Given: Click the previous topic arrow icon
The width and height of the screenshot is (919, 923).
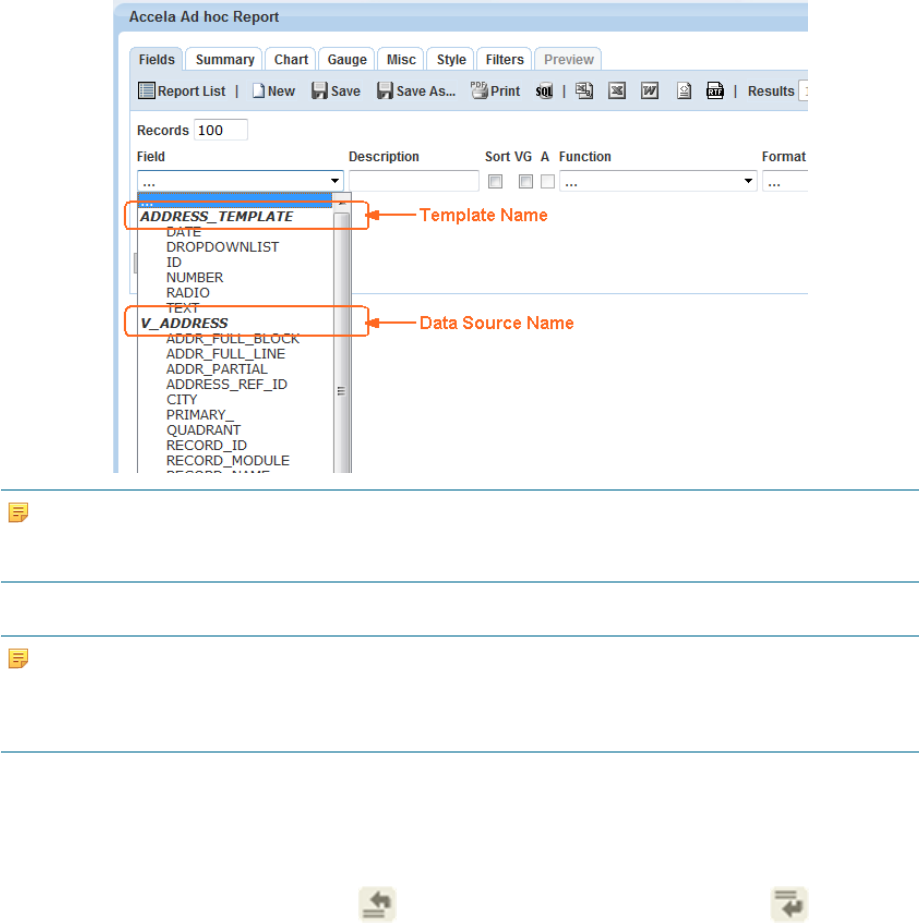Looking at the screenshot, I should coord(377,904).
